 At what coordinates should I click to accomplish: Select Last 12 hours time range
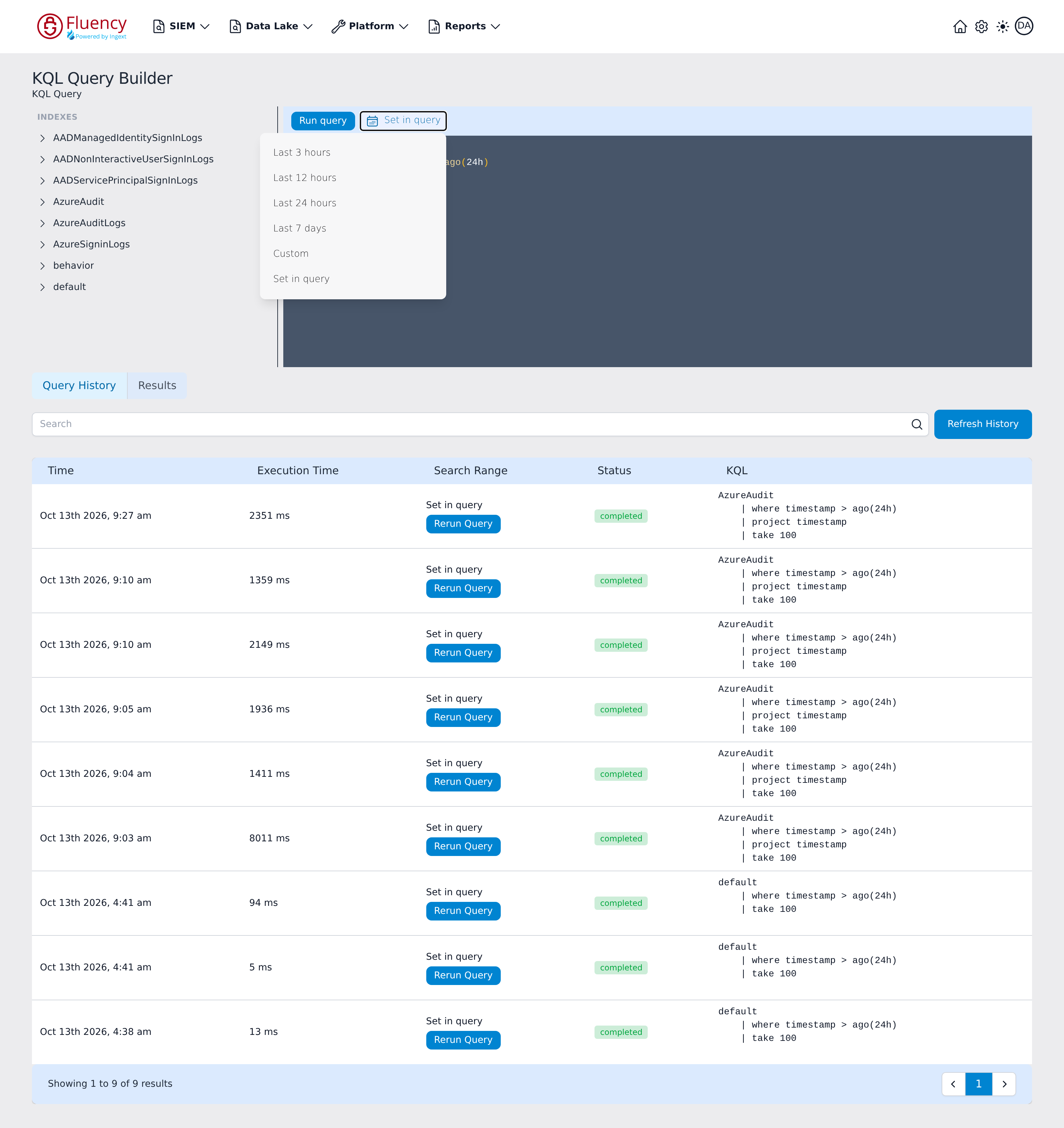(353, 178)
